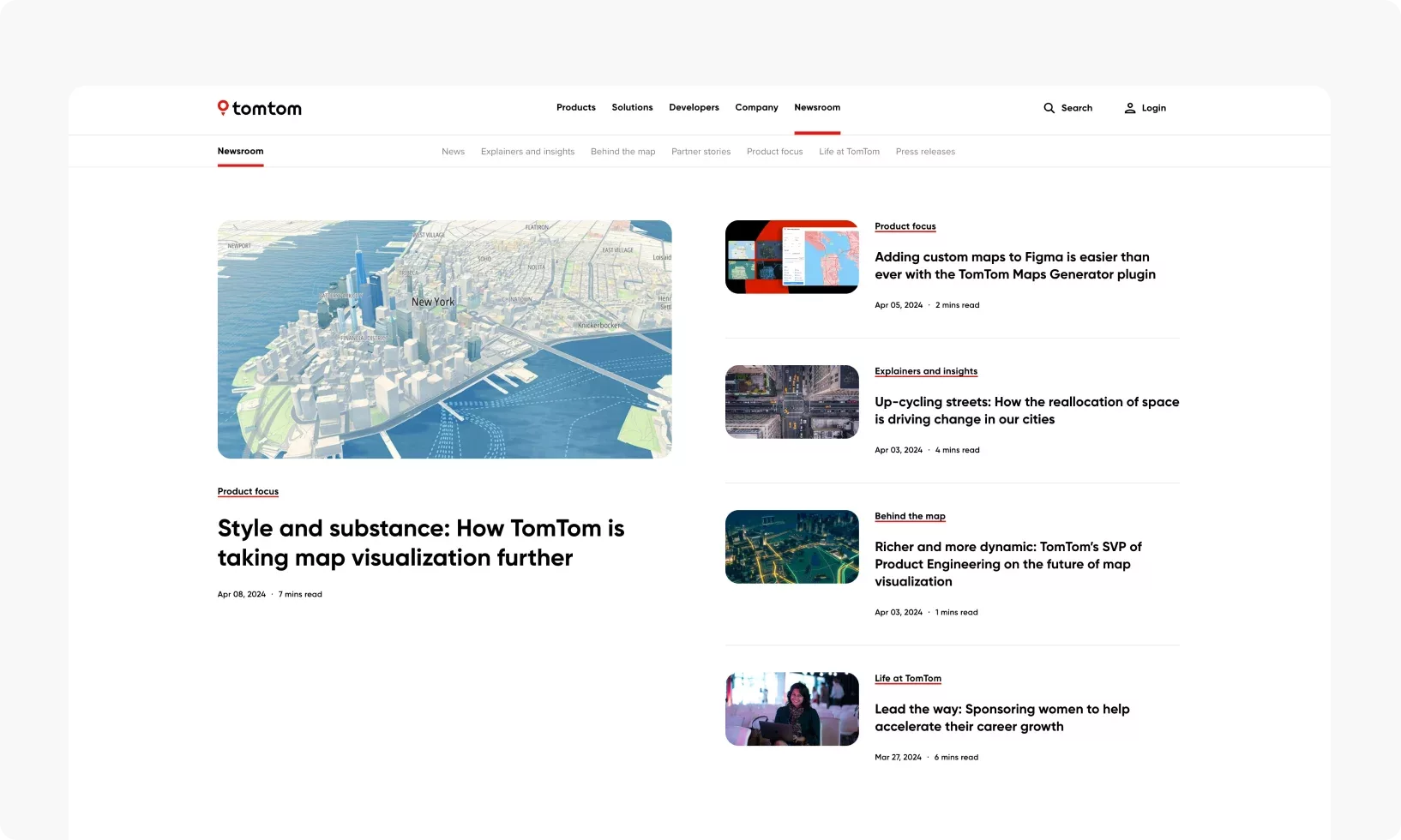This screenshot has width=1401, height=840.
Task: Open the Developers menu
Action: (694, 108)
